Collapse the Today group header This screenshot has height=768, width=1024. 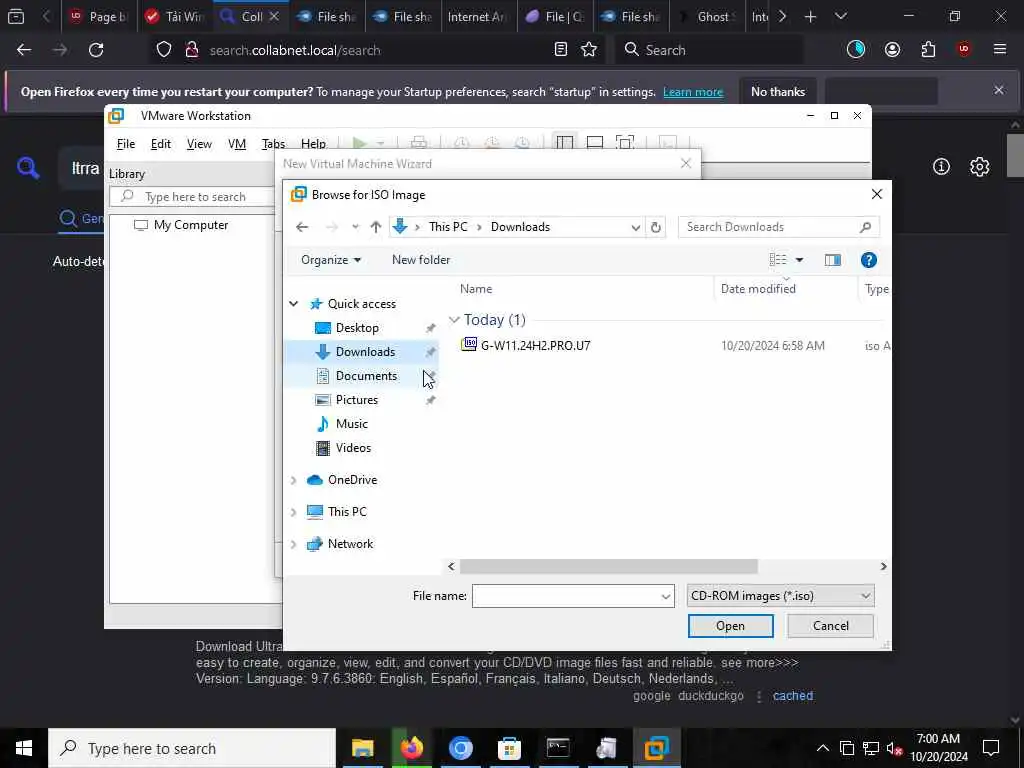(x=454, y=320)
